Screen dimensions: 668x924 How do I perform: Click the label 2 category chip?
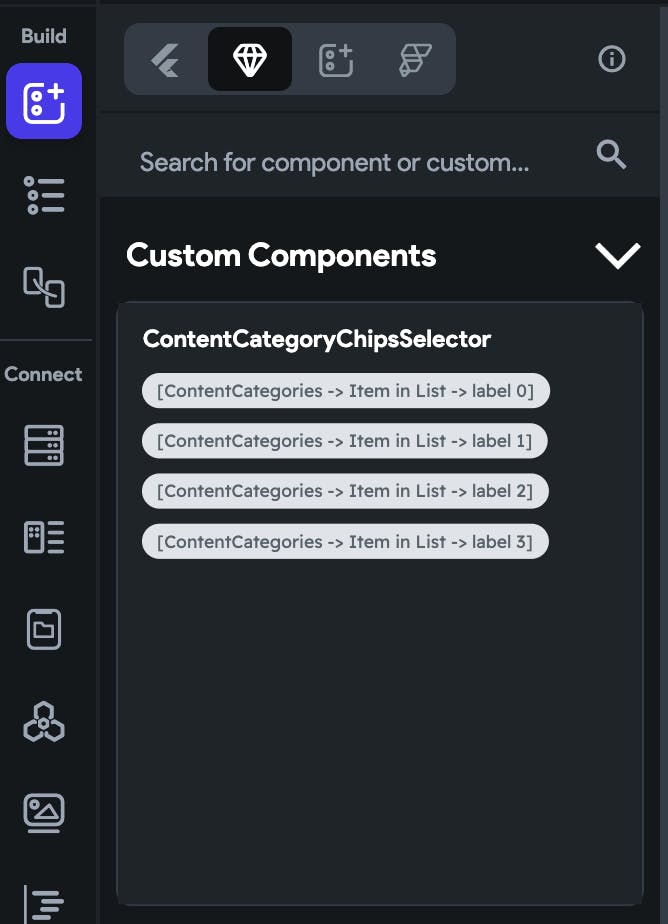tap(345, 490)
